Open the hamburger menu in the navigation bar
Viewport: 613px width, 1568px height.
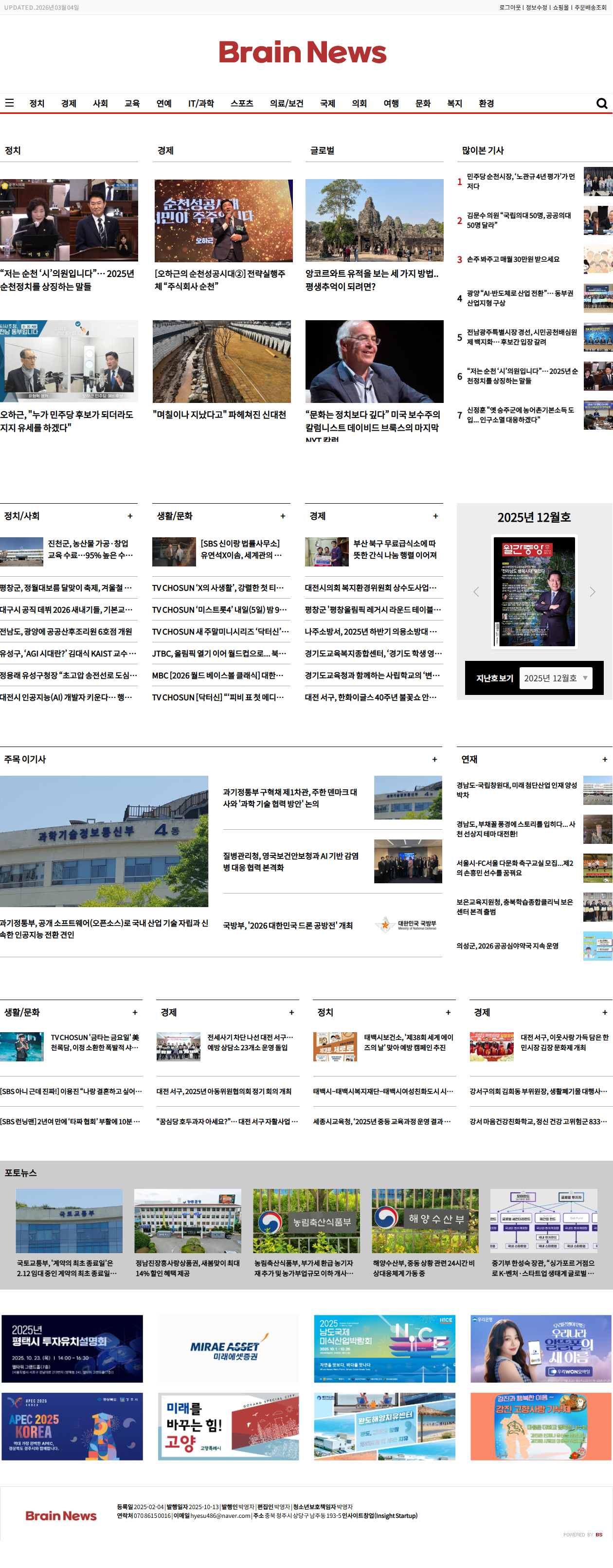pyautogui.click(x=9, y=103)
